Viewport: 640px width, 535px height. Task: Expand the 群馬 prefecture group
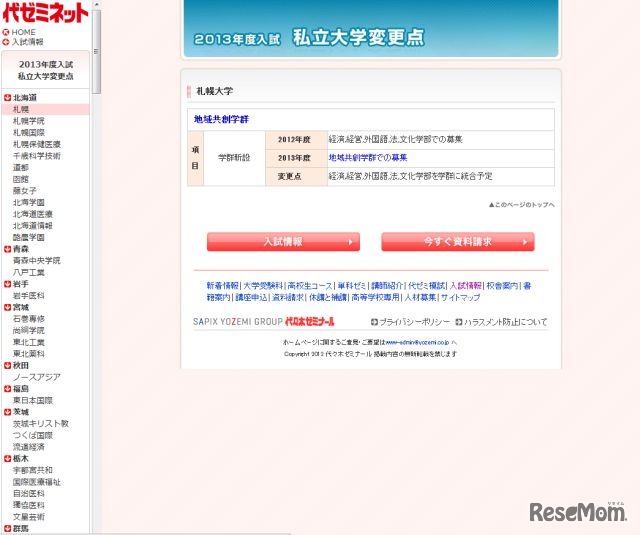pos(7,529)
